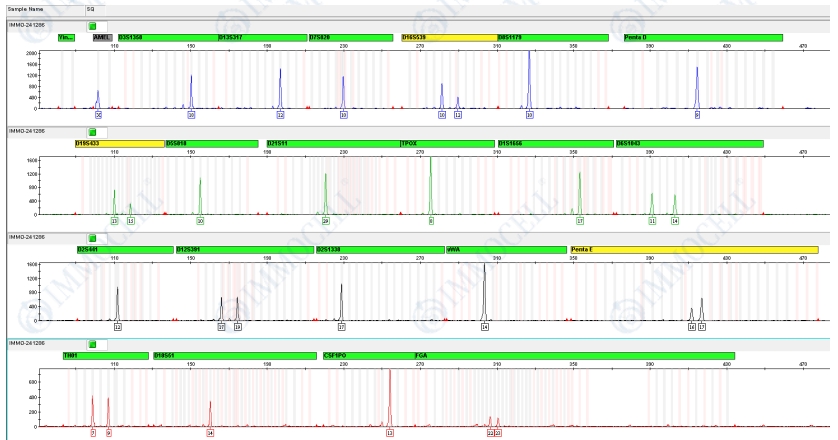
Task: Click allele label 7 under the TH01 peak
Action: [x=93, y=433]
